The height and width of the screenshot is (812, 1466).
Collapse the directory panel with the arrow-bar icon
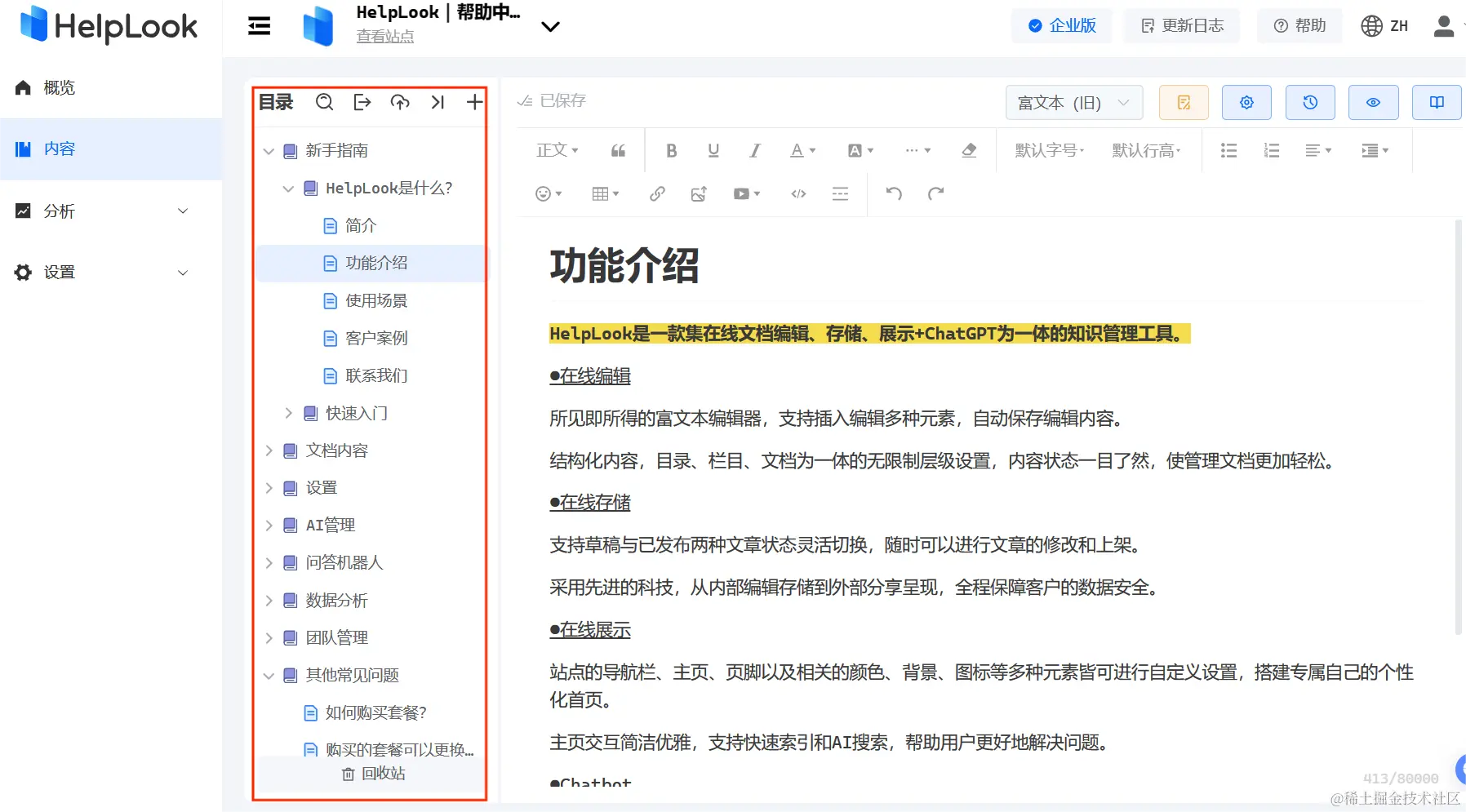[438, 102]
